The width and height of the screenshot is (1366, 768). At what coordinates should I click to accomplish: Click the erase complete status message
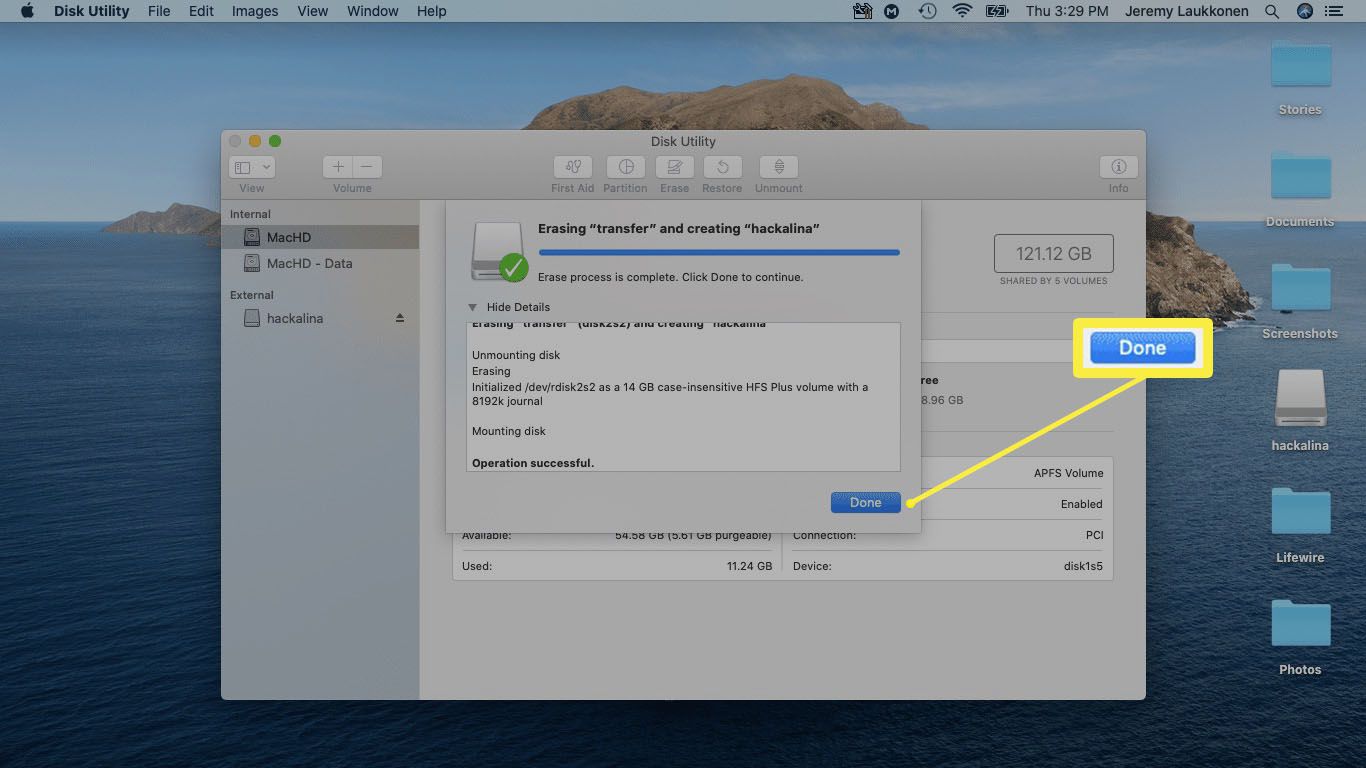click(x=670, y=277)
